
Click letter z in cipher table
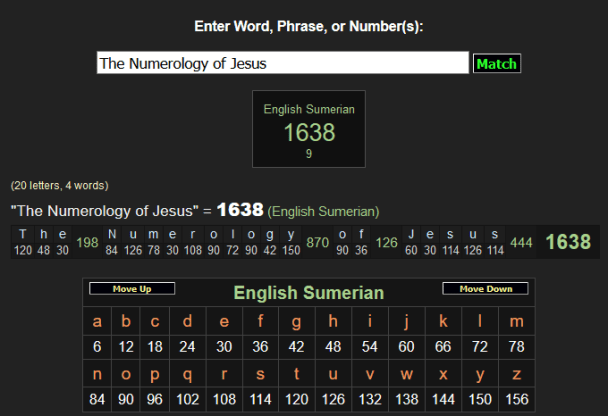516,374
